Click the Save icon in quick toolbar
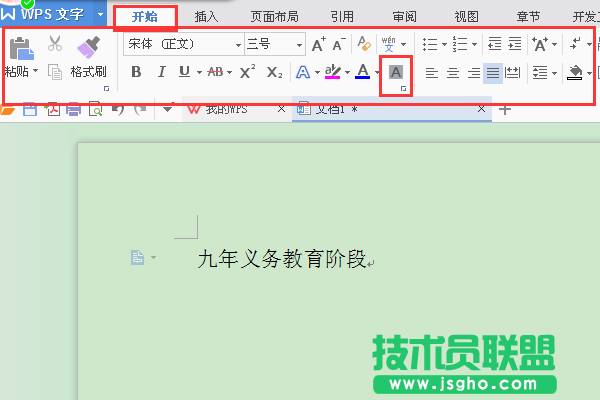Viewport: 600px width, 400px height. tap(29, 109)
